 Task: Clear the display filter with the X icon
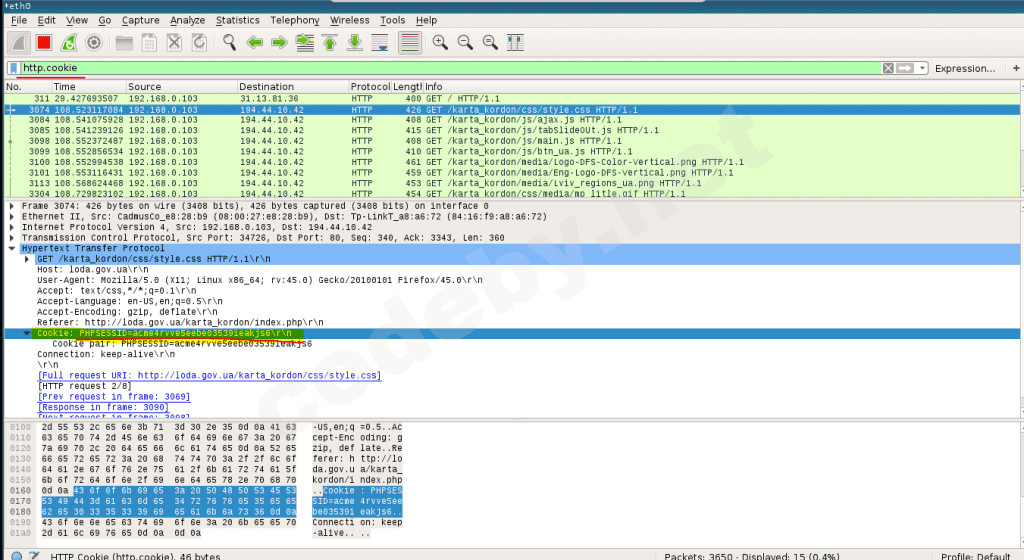887,68
